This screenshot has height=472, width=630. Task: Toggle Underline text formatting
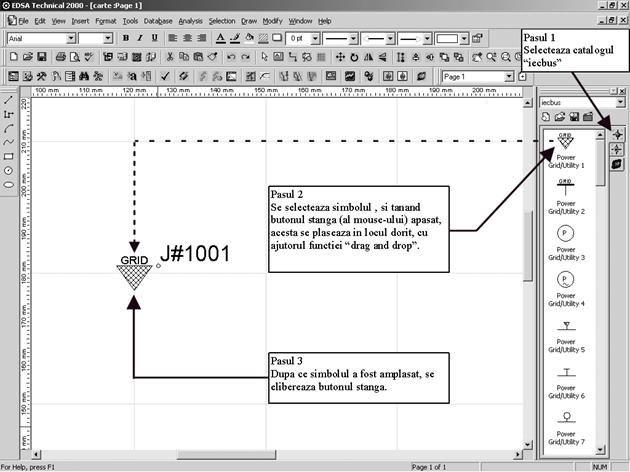[x=153, y=39]
